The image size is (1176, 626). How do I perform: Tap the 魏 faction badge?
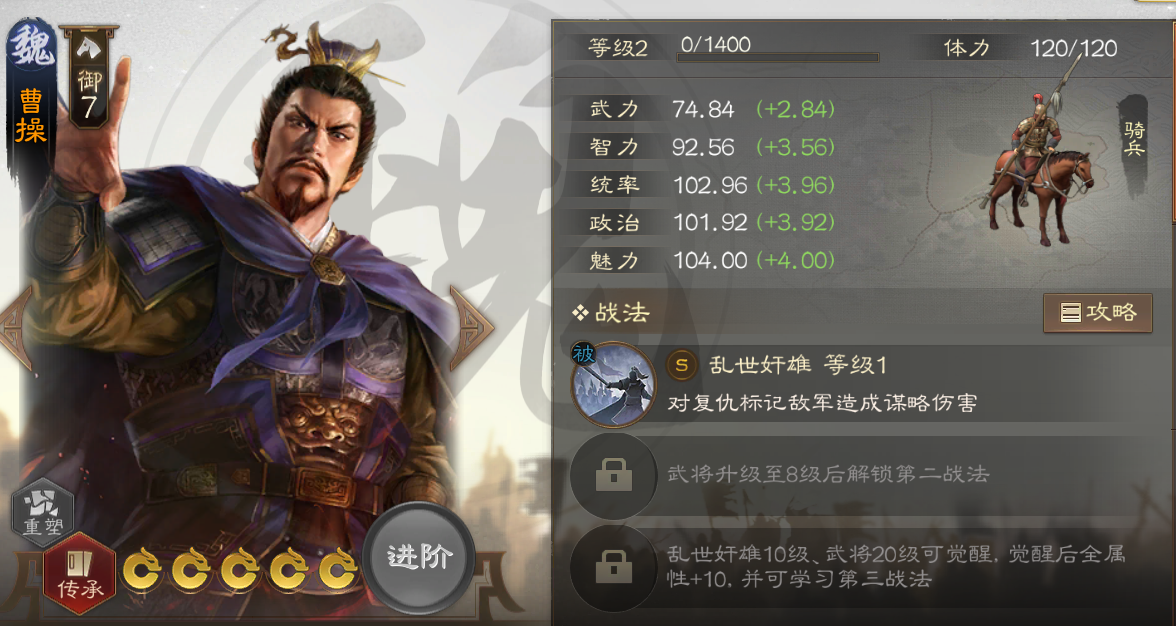coord(32,46)
